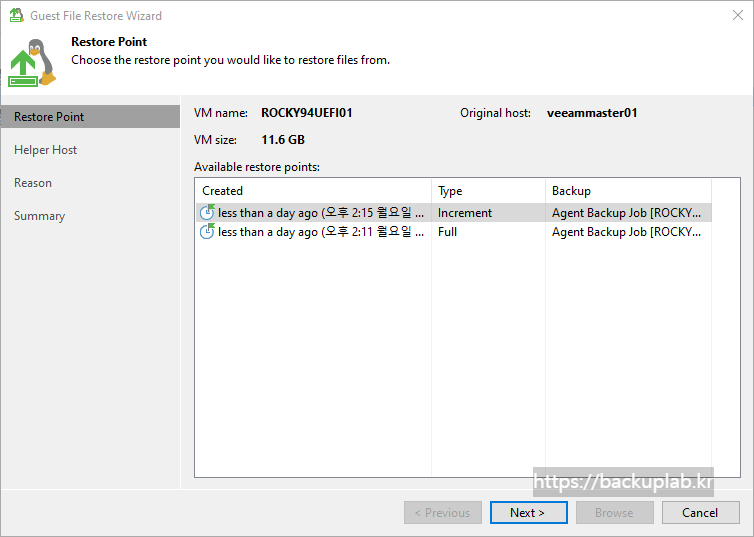Click the Restore Point heading text
754x537 pixels.
pos(109,42)
